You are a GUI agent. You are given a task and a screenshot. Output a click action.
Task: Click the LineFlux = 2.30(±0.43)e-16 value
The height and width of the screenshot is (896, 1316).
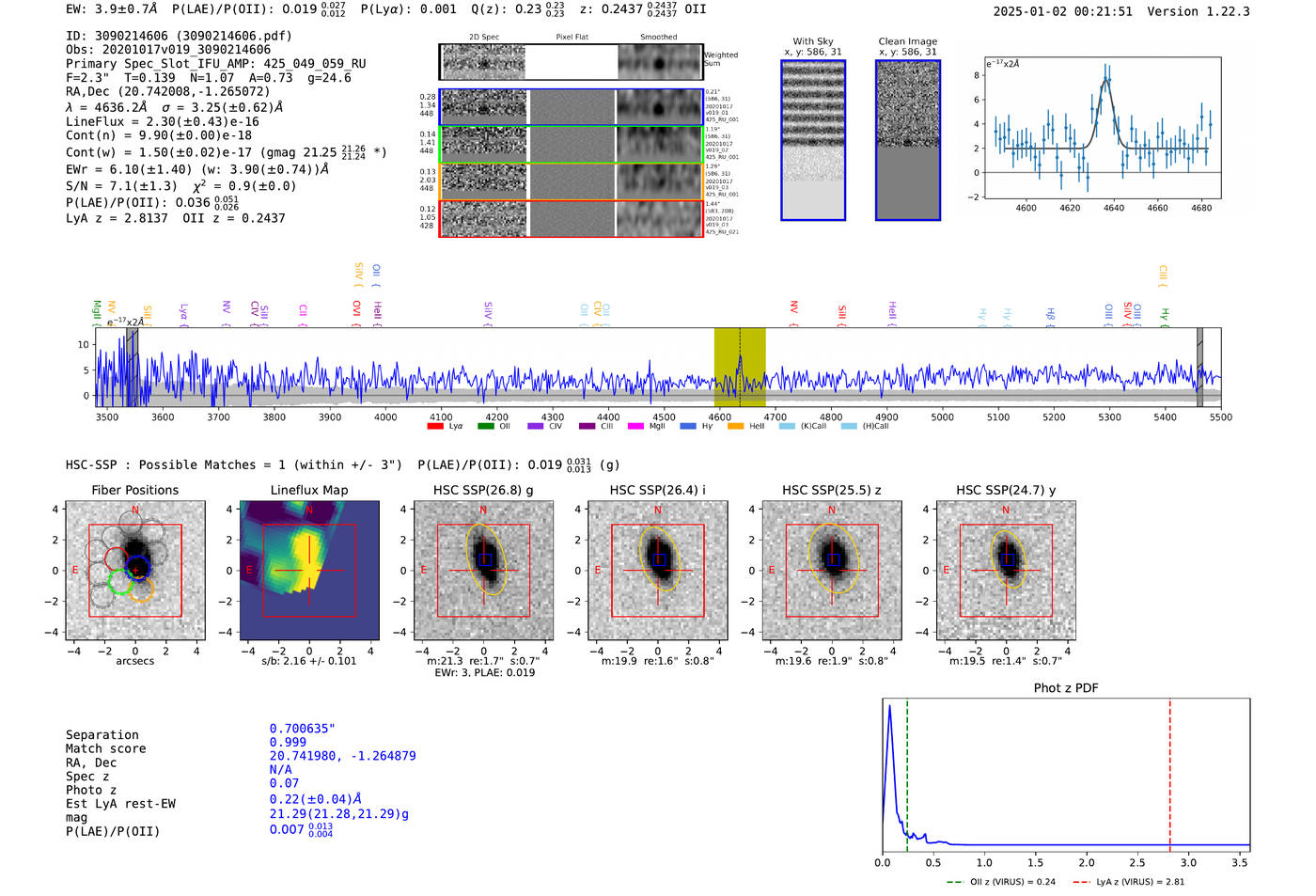pos(163,121)
